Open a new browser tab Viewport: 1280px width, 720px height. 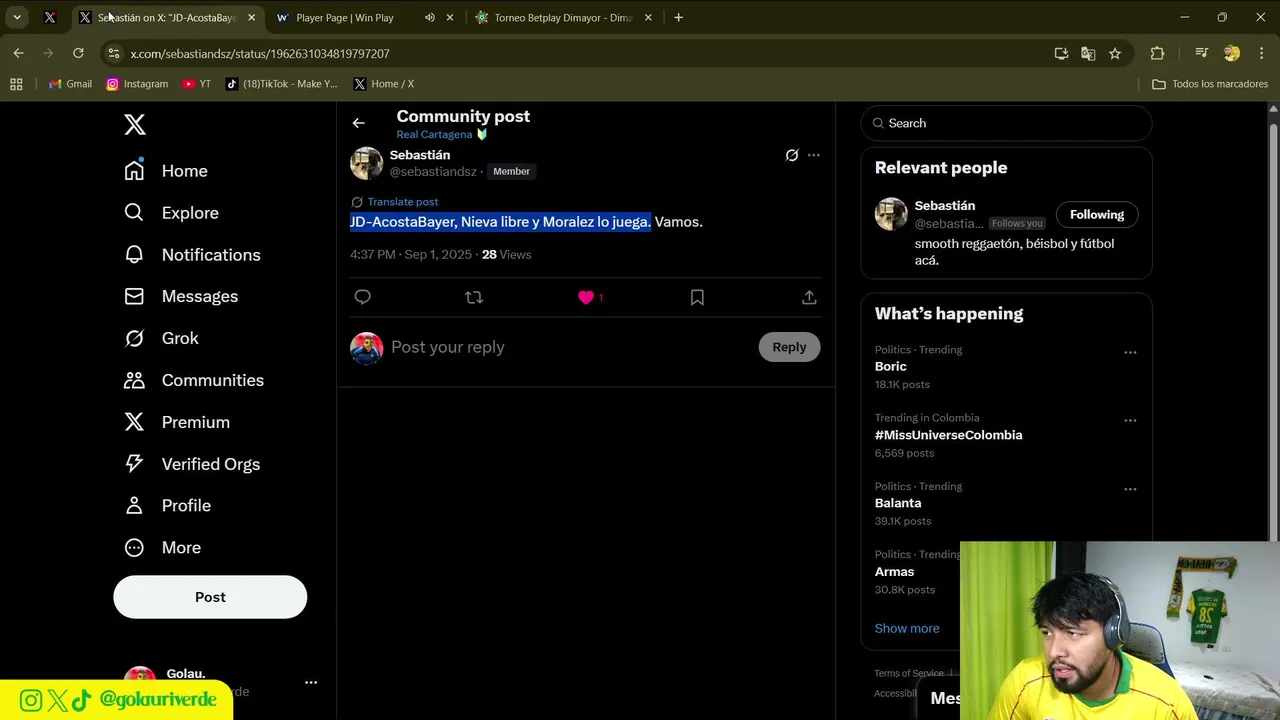pos(678,17)
